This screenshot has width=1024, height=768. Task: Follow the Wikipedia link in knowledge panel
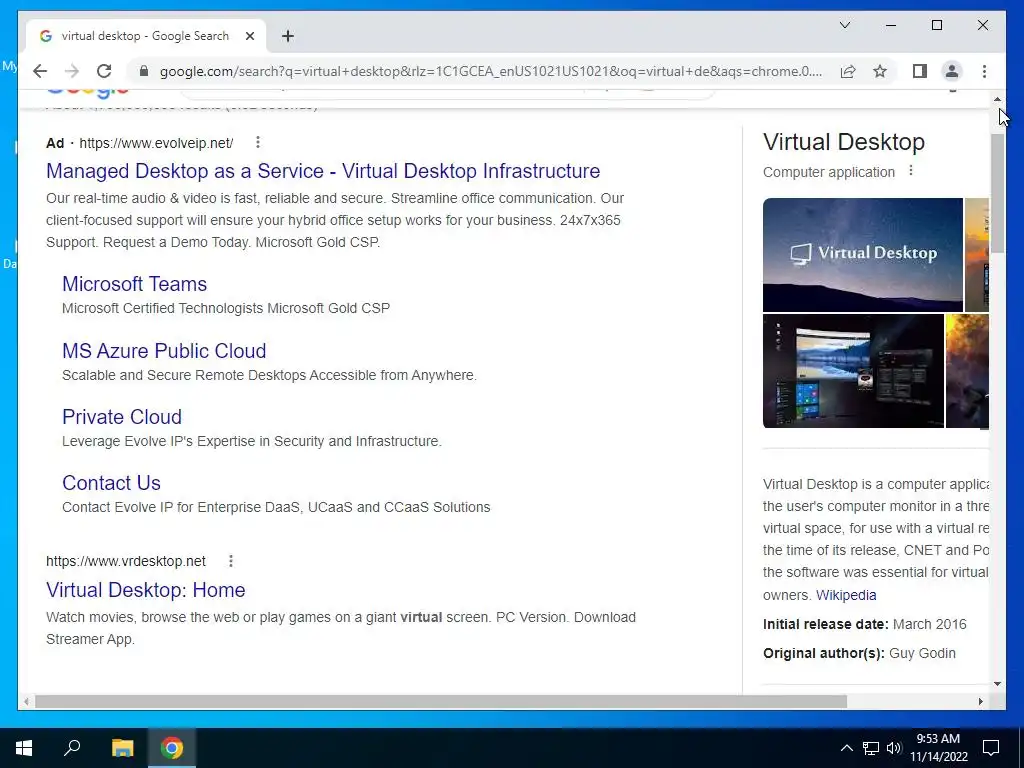(846, 595)
